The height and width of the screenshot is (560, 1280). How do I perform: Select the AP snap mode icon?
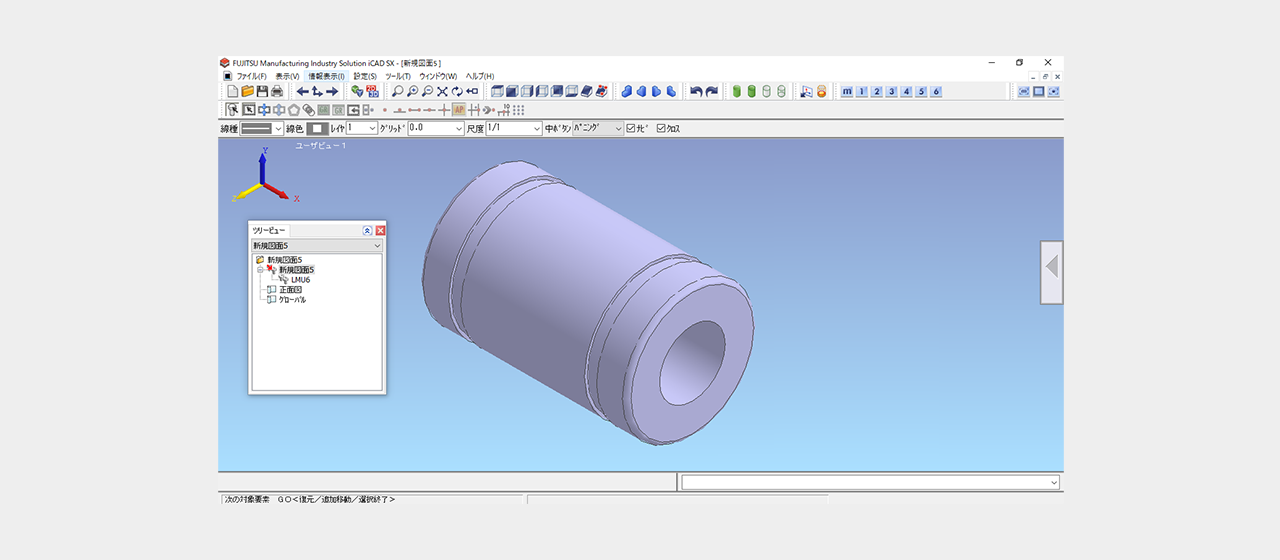[459, 110]
